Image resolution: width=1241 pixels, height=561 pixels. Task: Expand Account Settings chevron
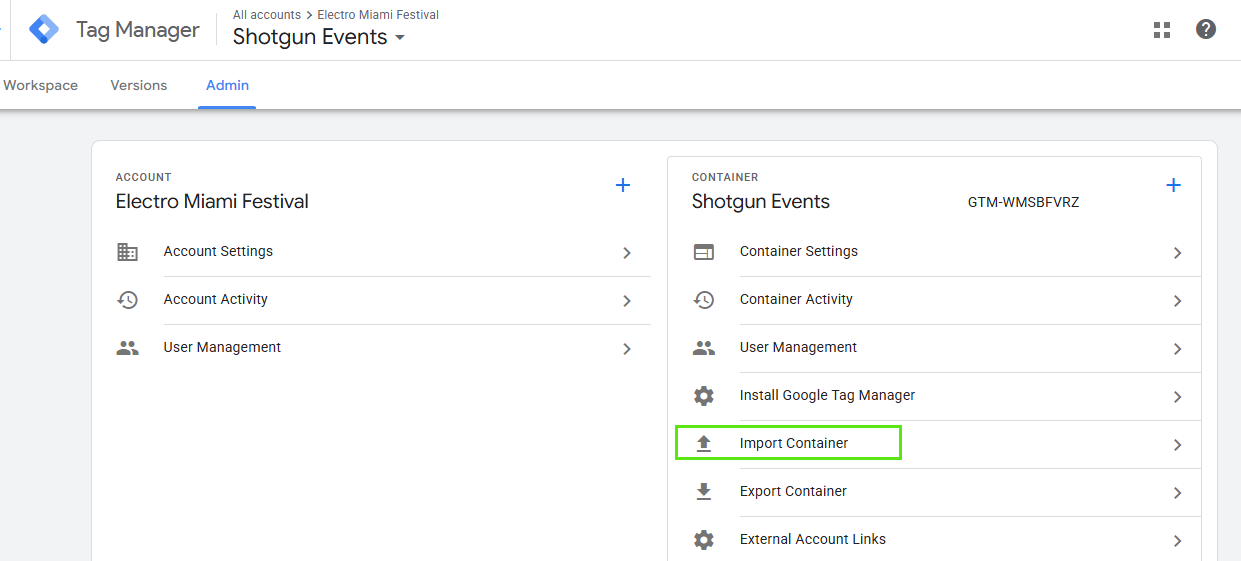627,253
